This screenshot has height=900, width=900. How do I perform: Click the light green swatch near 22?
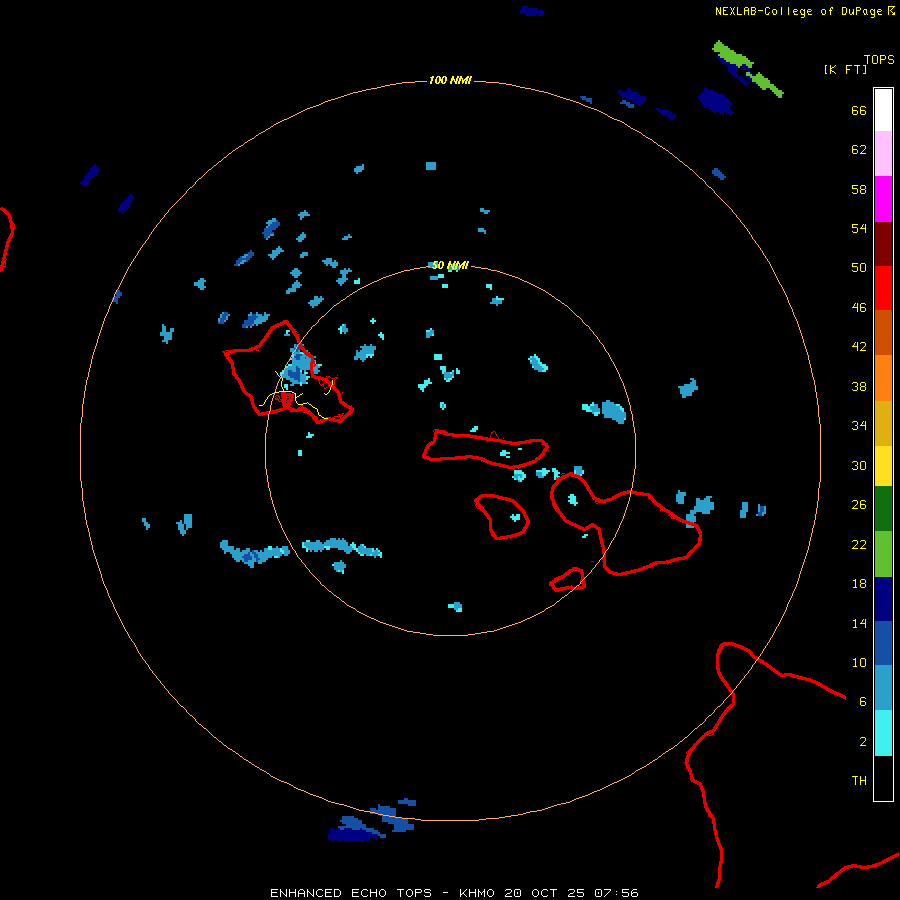coord(883,554)
